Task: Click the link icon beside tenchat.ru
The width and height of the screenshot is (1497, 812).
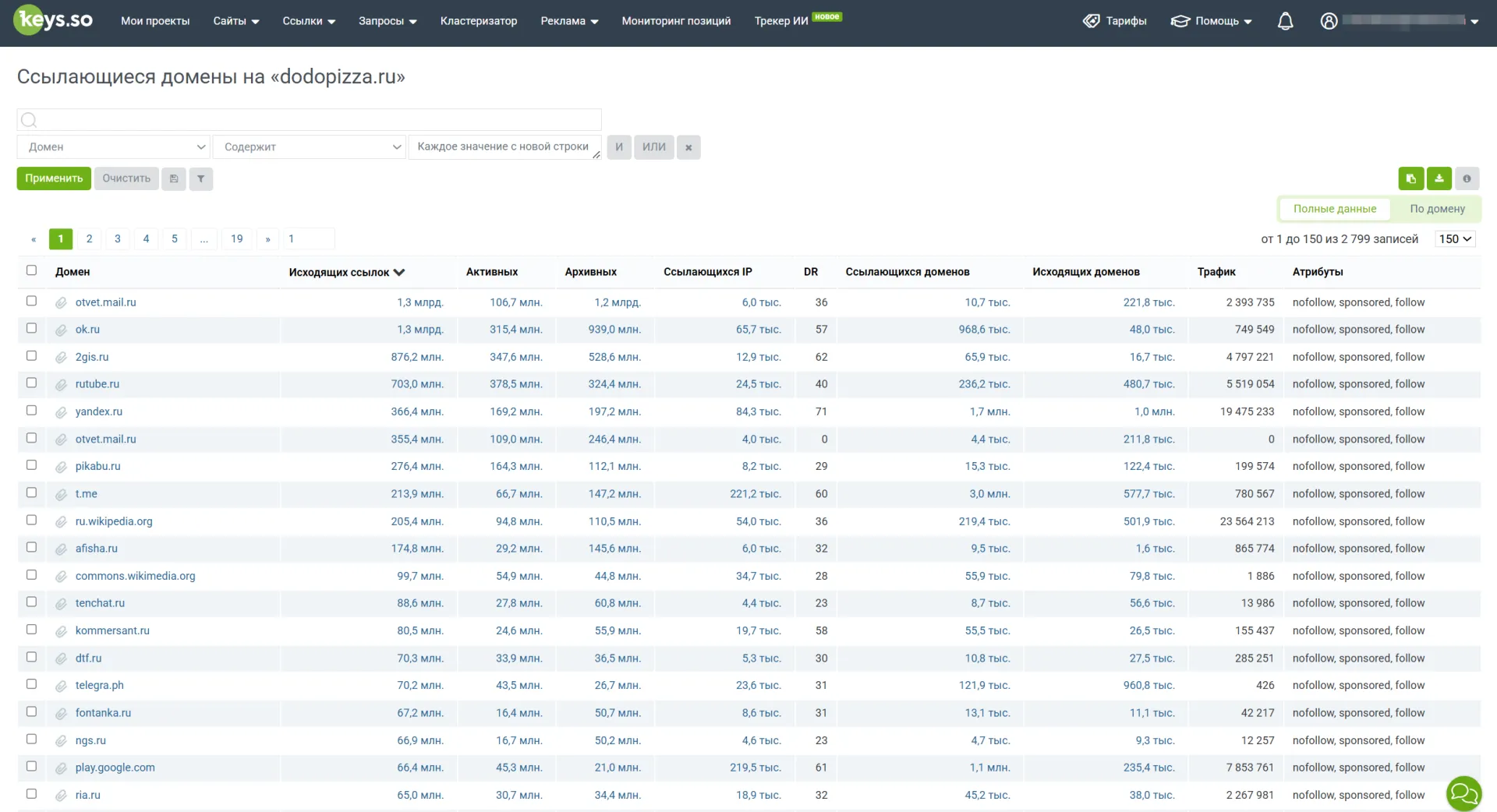Action: point(61,604)
